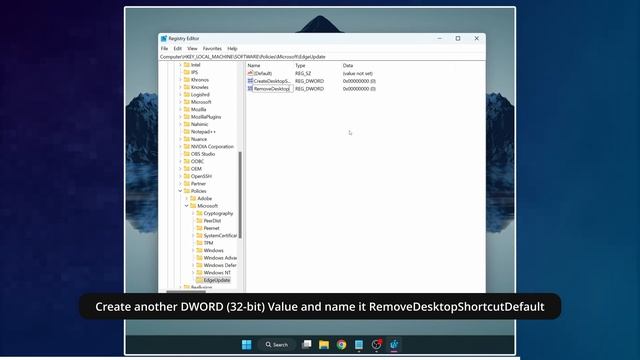640x360 pixels.
Task: Open the Windows Start menu
Action: click(x=247, y=344)
